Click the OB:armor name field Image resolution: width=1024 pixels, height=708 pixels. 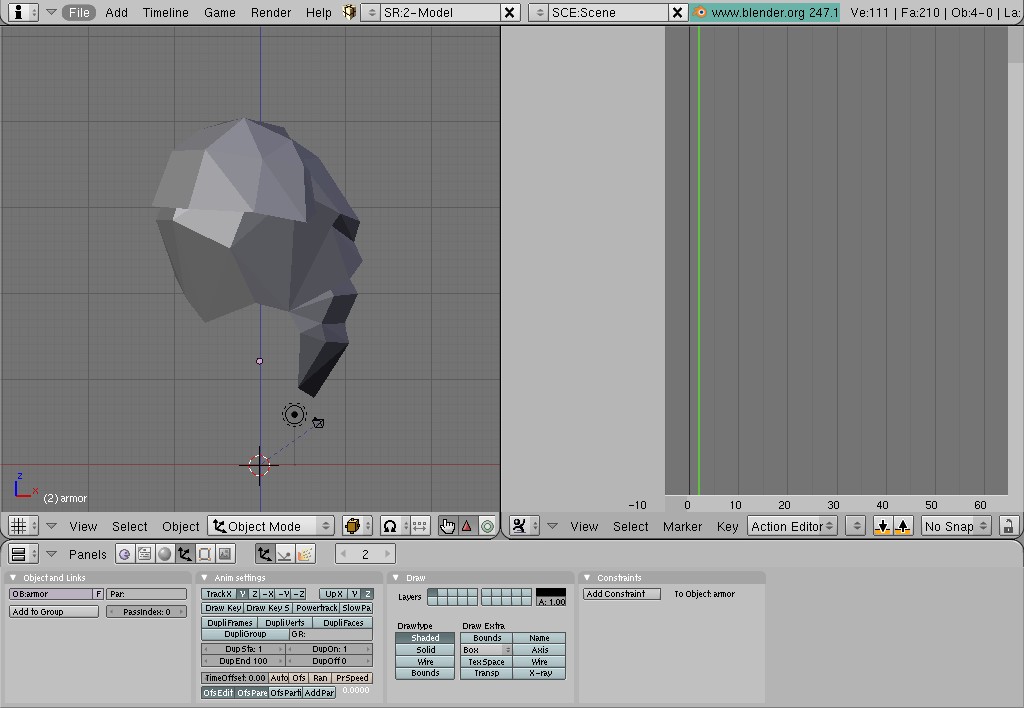50,594
